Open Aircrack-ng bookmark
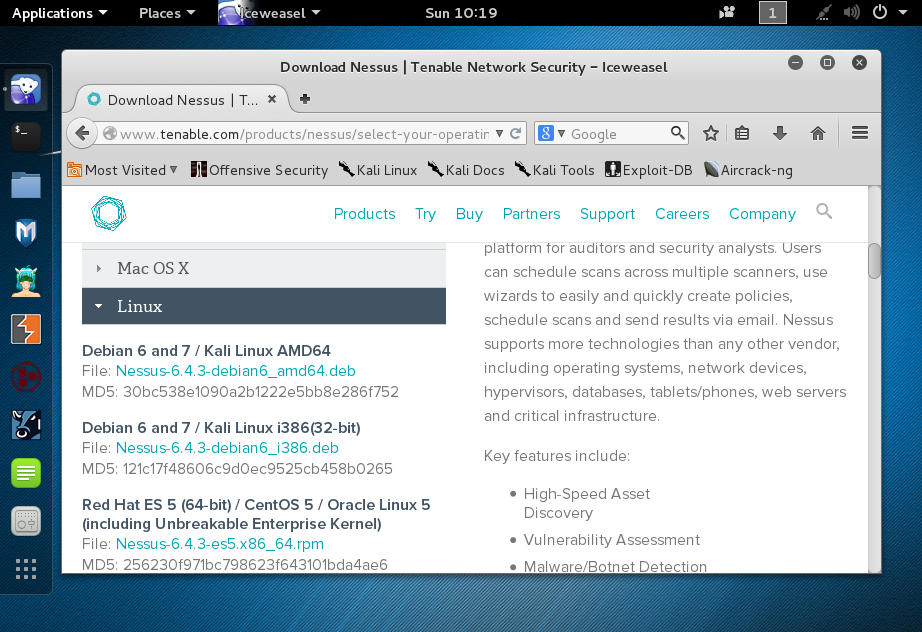The height and width of the screenshot is (632, 922). (x=748, y=170)
